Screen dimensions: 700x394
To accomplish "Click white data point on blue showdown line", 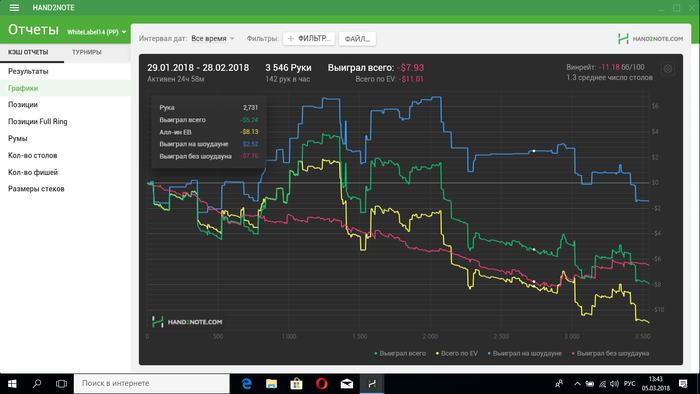I will (534, 151).
